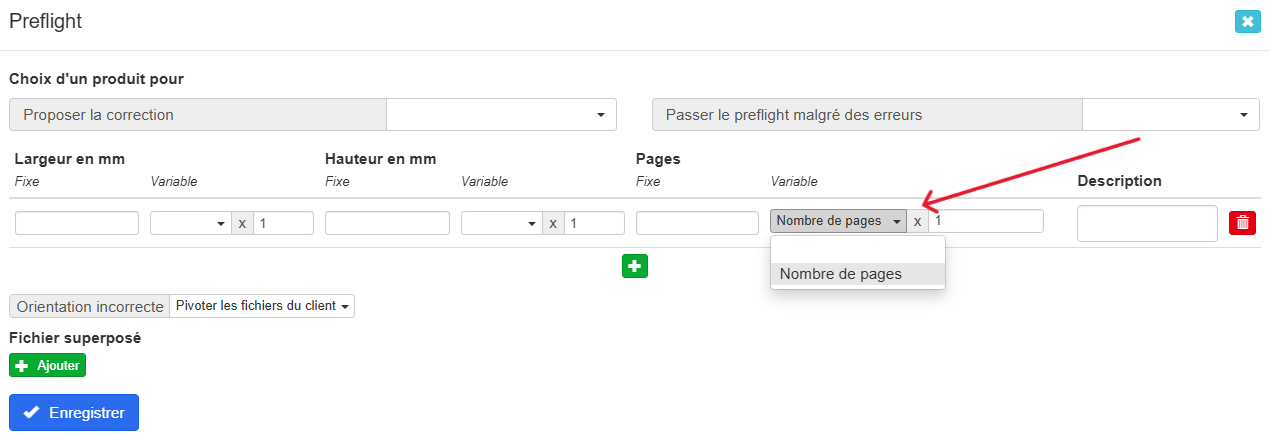
Task: Expand the Hauteur variable dropdown
Action: (502, 223)
